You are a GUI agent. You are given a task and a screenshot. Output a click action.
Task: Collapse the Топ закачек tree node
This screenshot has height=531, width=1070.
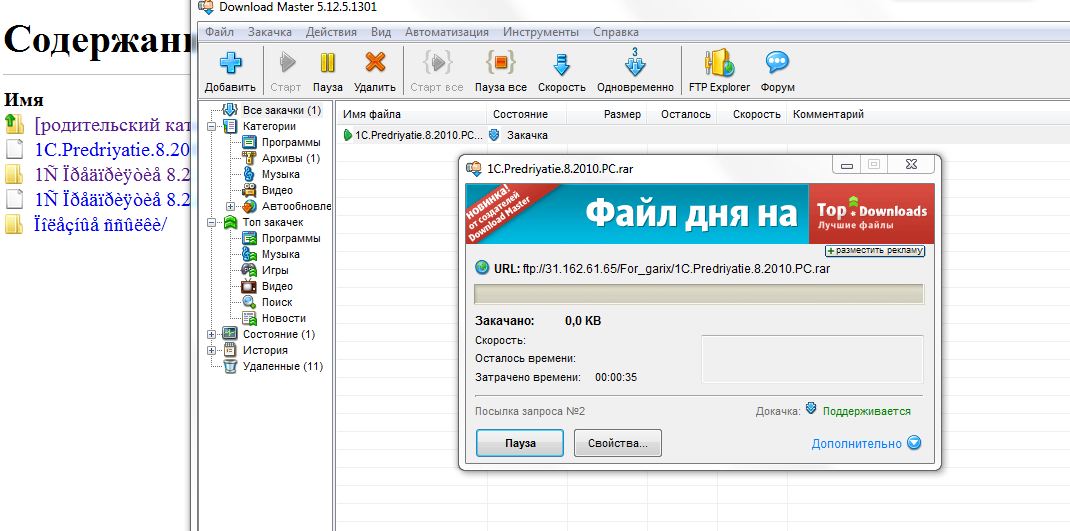click(x=212, y=223)
